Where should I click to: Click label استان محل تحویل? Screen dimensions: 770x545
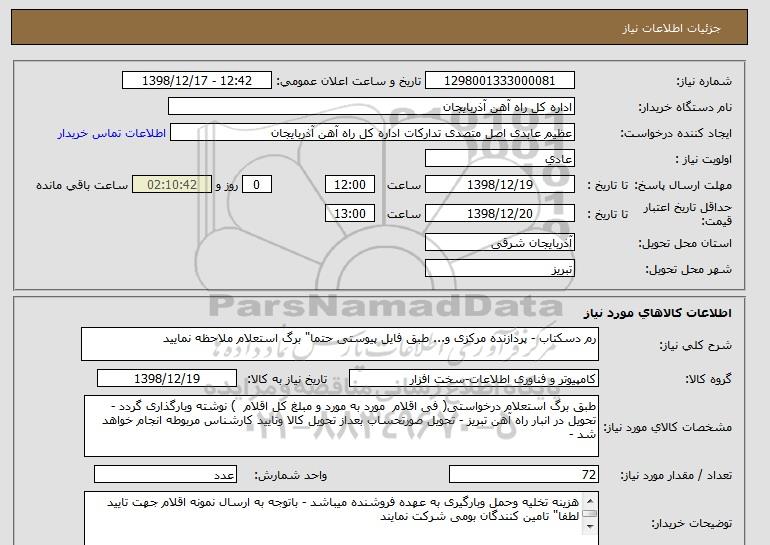tap(685, 243)
